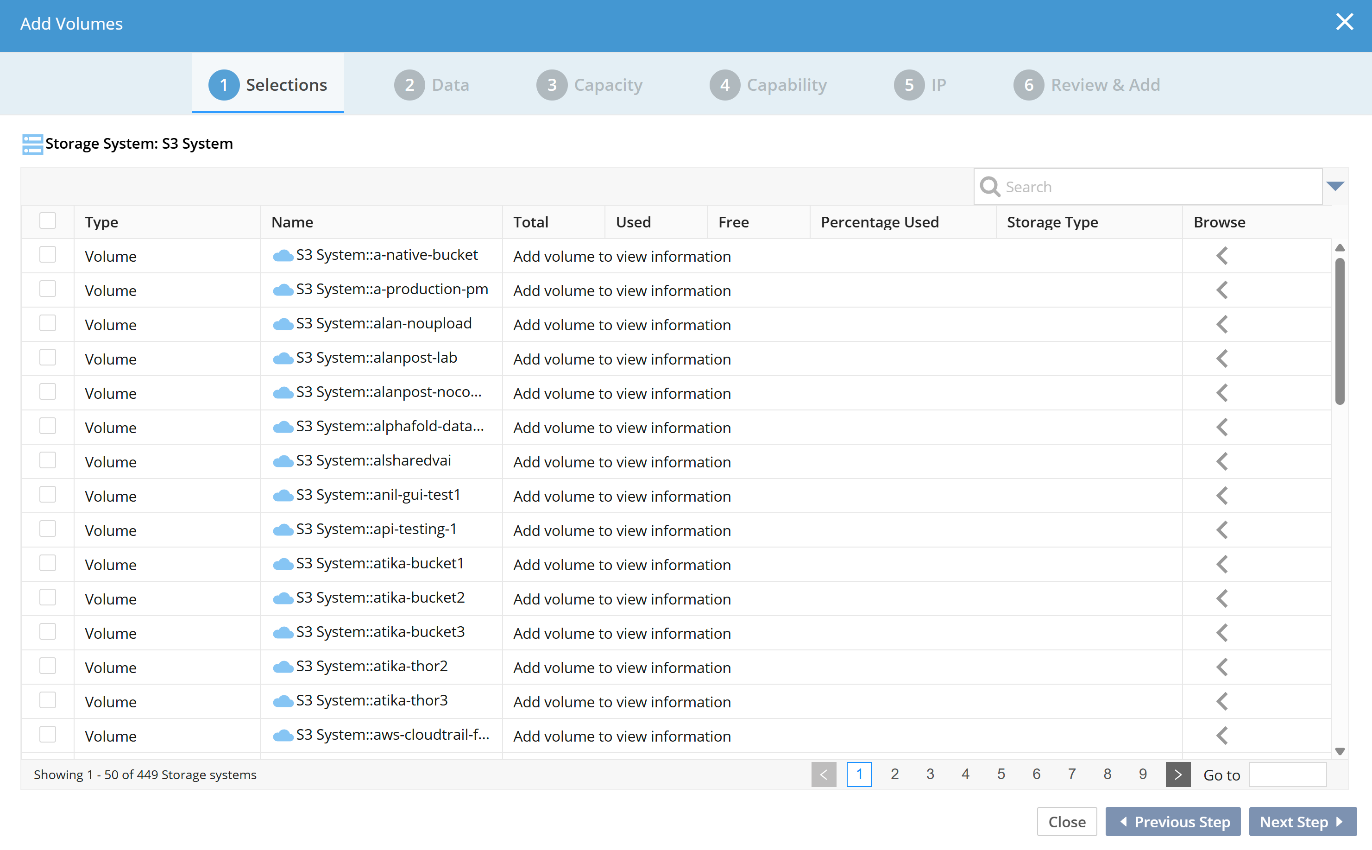The image size is (1372, 850).
Task: Click the previous results page arrow
Action: point(824,774)
